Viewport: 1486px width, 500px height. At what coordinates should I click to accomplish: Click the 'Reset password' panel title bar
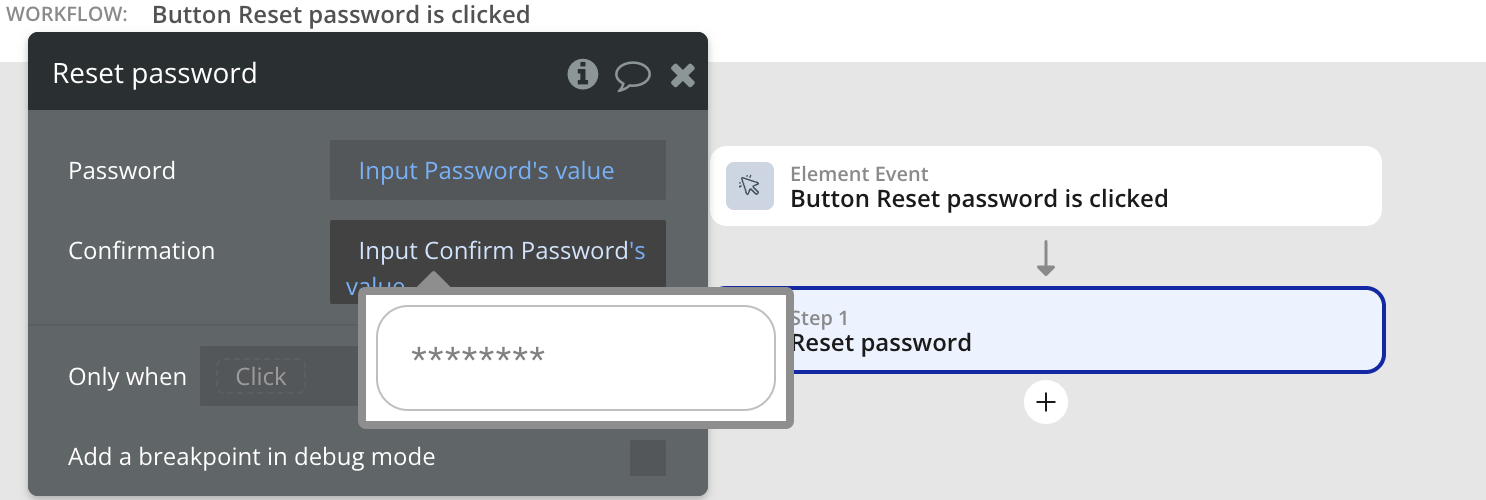coord(300,74)
